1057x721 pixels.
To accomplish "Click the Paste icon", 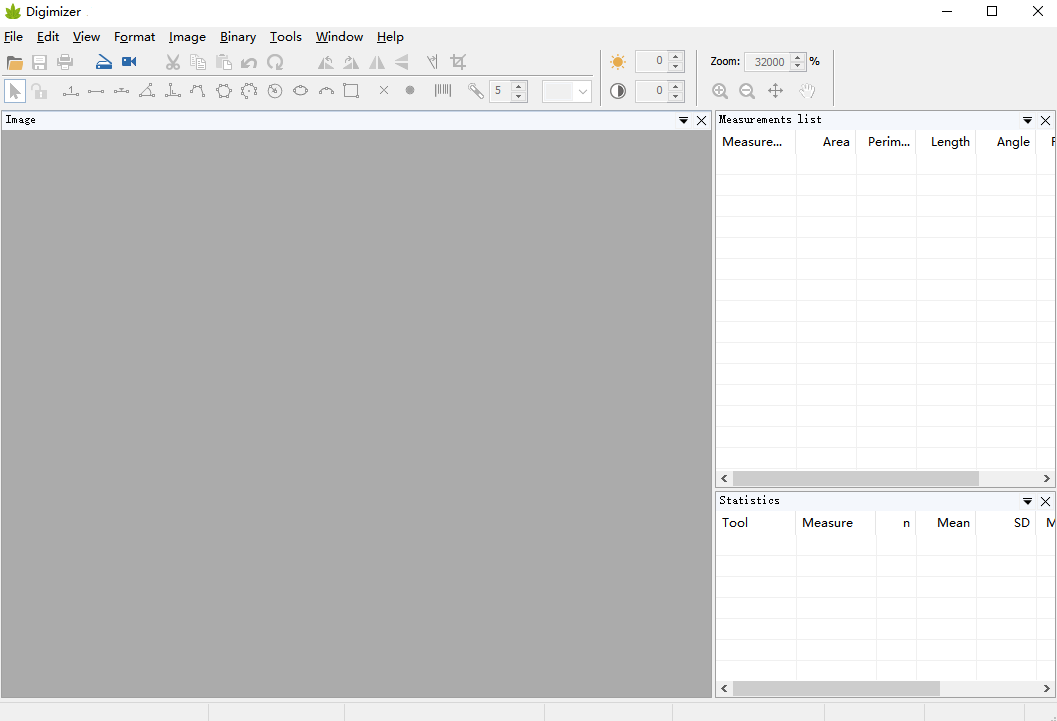I will tap(224, 63).
